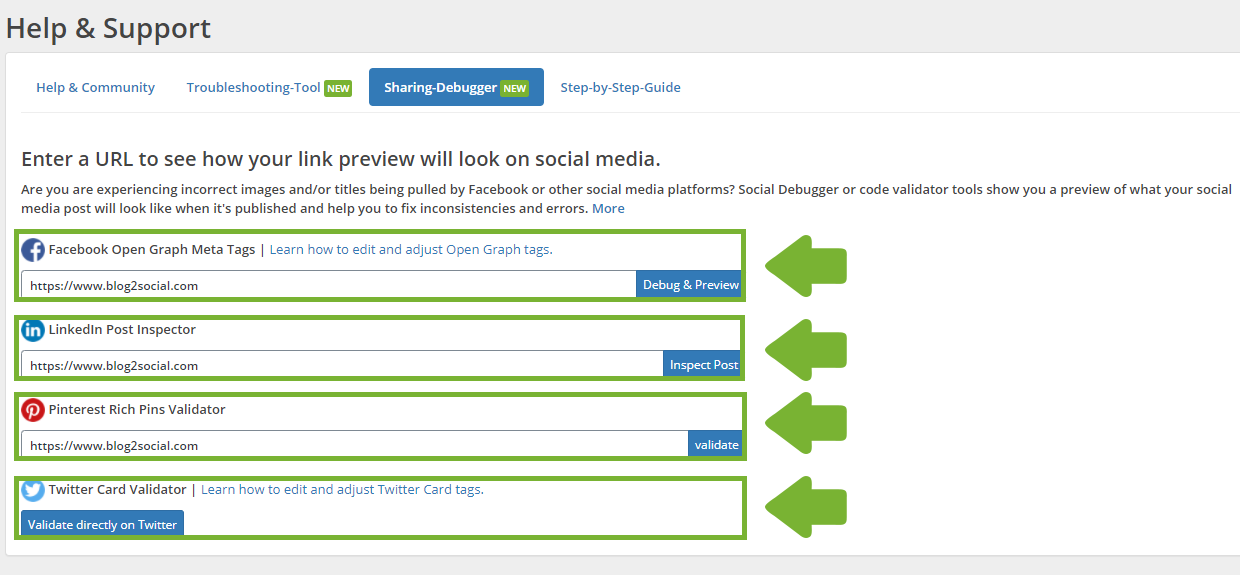Click the Inspect Post button
1240x575 pixels.
tap(704, 364)
